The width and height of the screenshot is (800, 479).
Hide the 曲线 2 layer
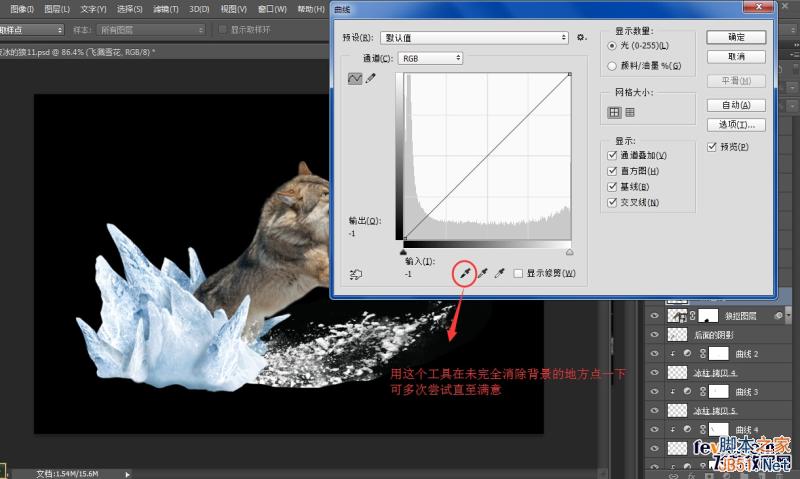[655, 354]
